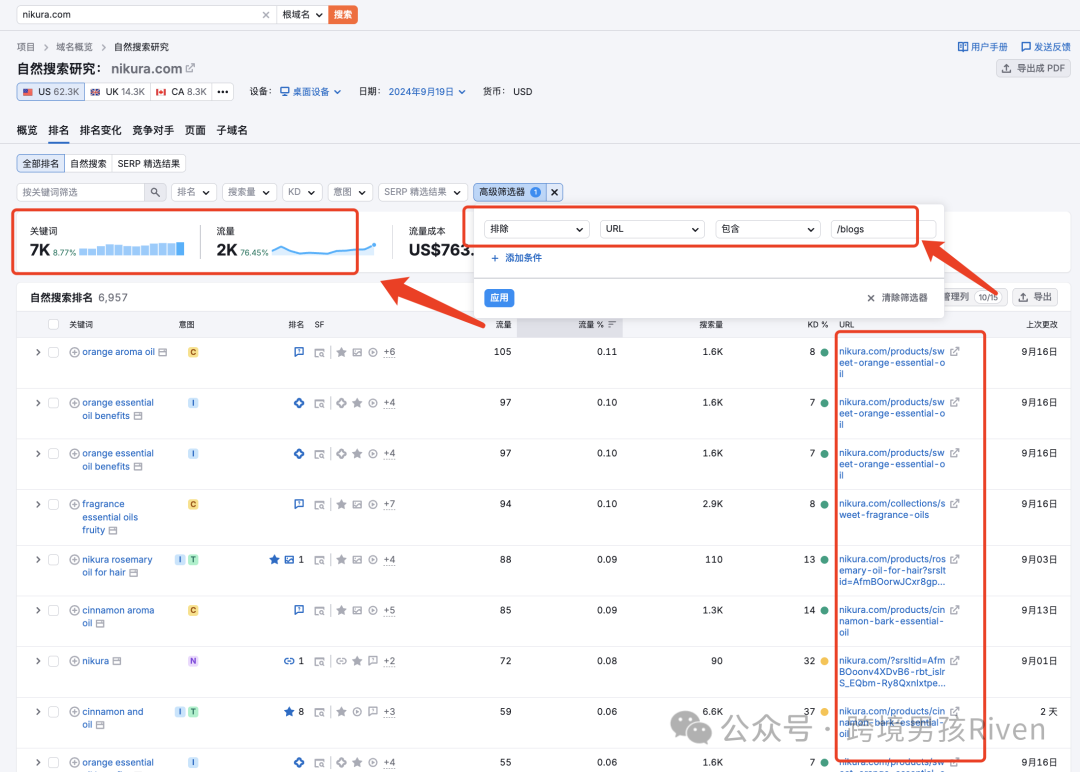Viewport: 1080px width, 772px height.
Task: Open the URL field-type dropdown
Action: pos(652,229)
